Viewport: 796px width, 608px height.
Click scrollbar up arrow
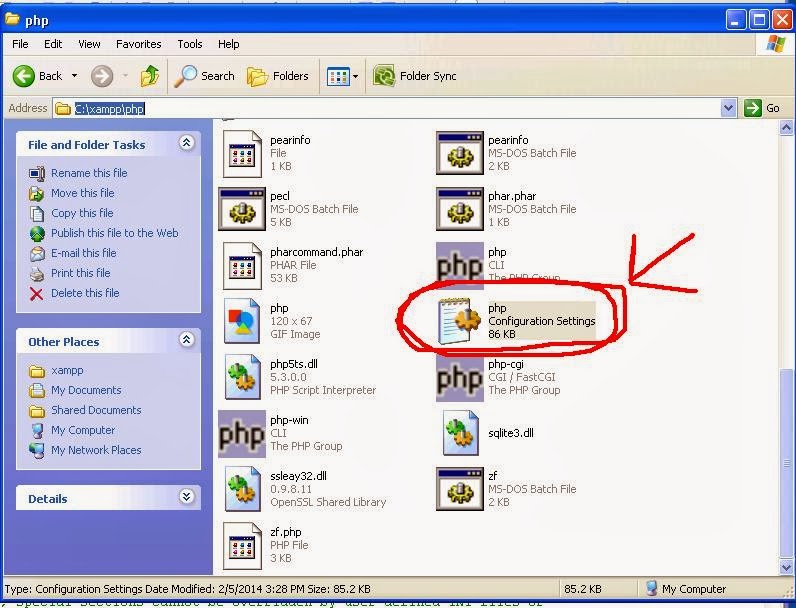click(x=786, y=127)
